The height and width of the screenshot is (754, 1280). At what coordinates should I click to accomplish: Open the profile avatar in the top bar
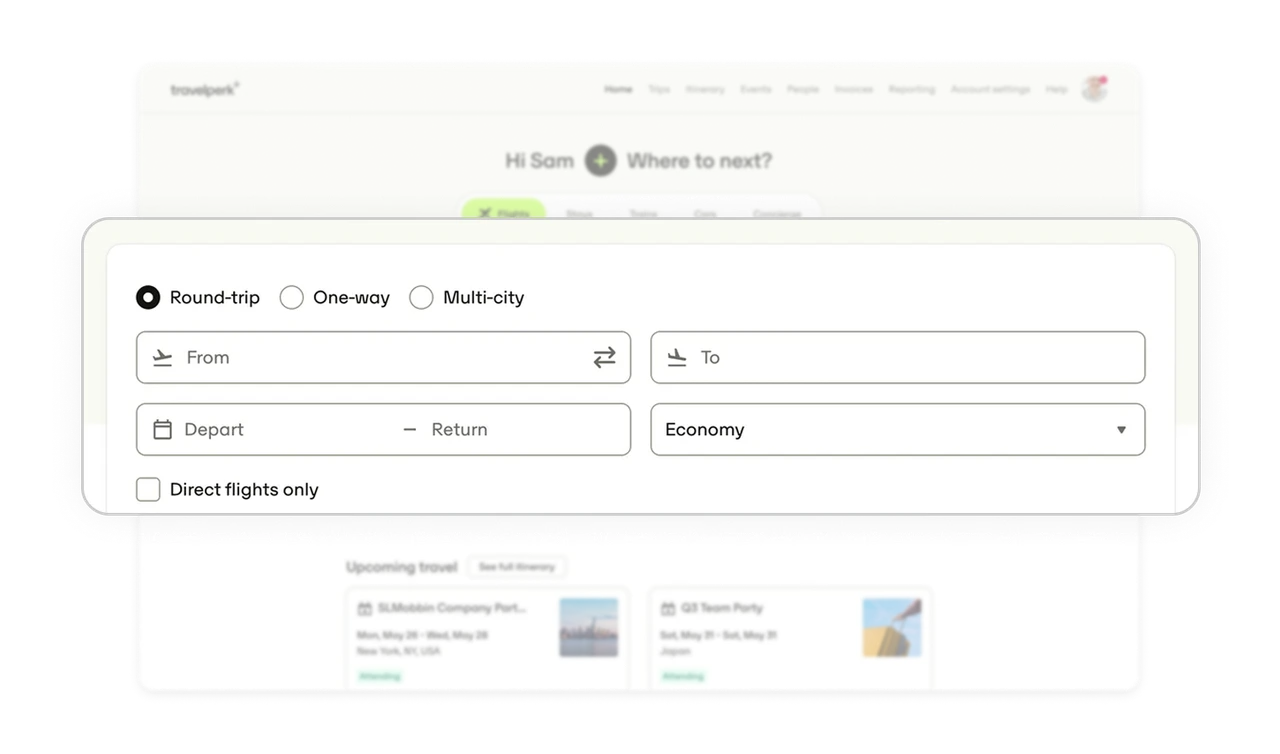tap(1094, 88)
